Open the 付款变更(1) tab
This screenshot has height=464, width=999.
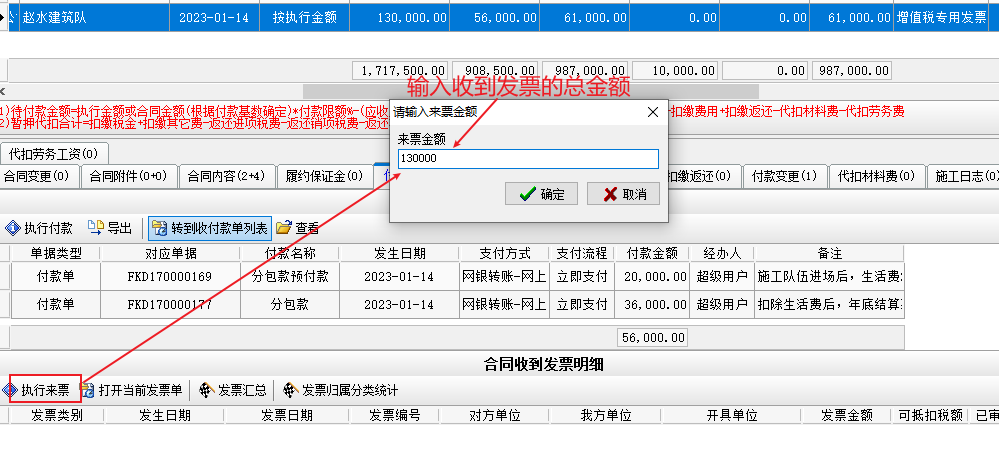tap(785, 177)
